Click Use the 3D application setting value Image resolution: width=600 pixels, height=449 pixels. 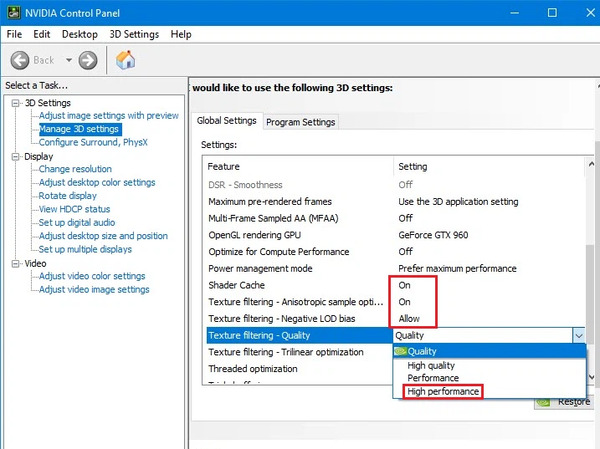458,202
